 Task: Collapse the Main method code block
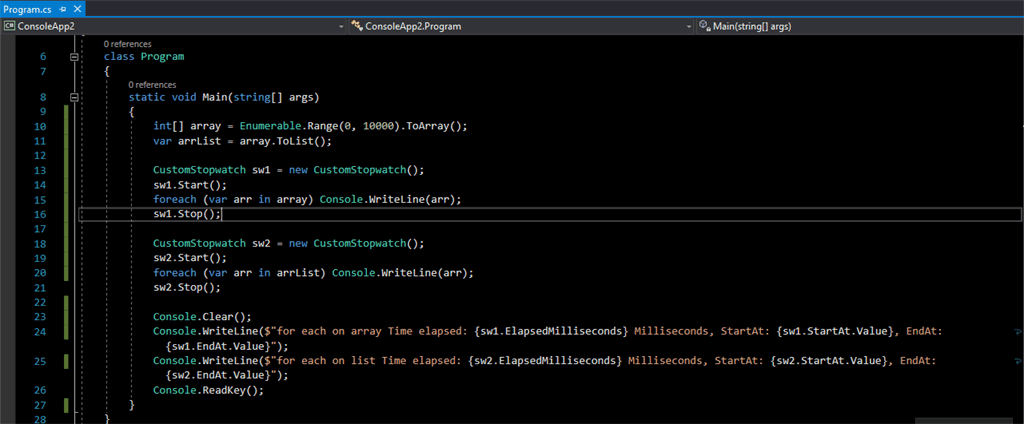(74, 97)
